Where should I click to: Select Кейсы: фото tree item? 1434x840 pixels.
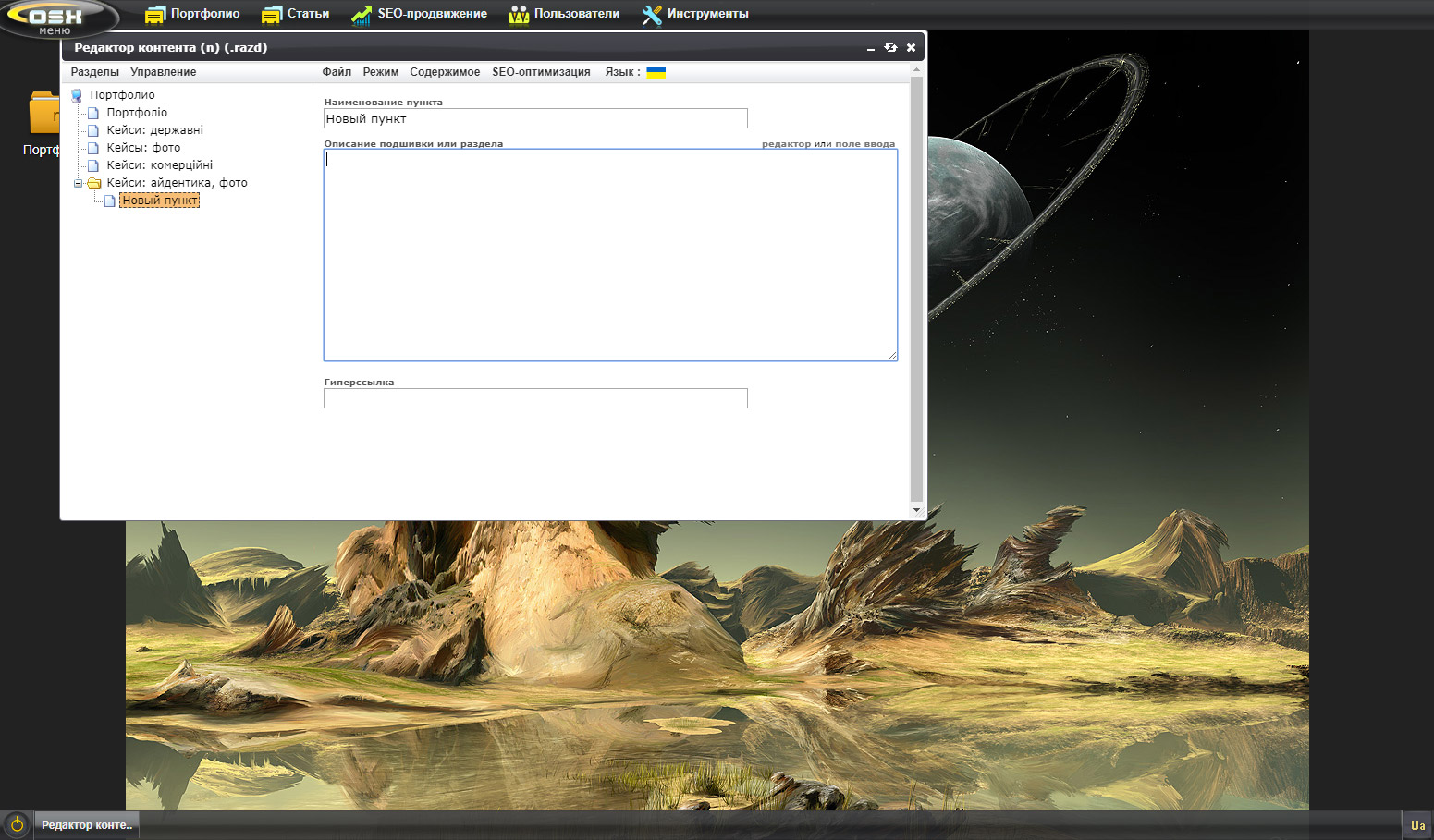(143, 148)
